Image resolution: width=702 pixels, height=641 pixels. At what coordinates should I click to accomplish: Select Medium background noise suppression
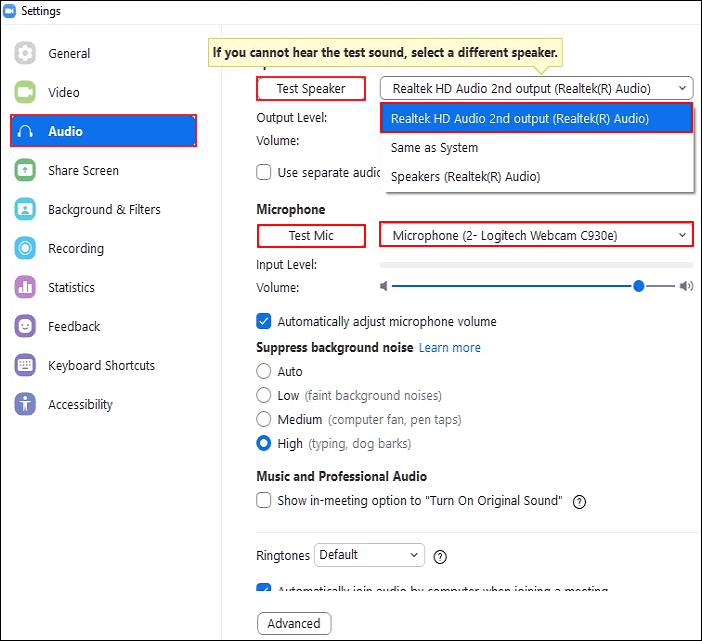[264, 420]
